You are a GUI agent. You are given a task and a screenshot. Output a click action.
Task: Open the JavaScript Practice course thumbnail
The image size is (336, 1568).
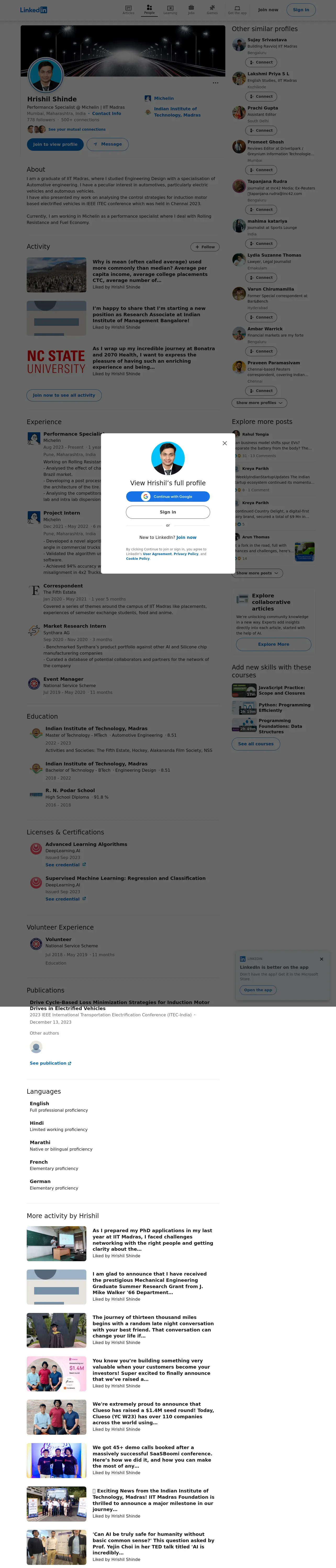click(244, 690)
